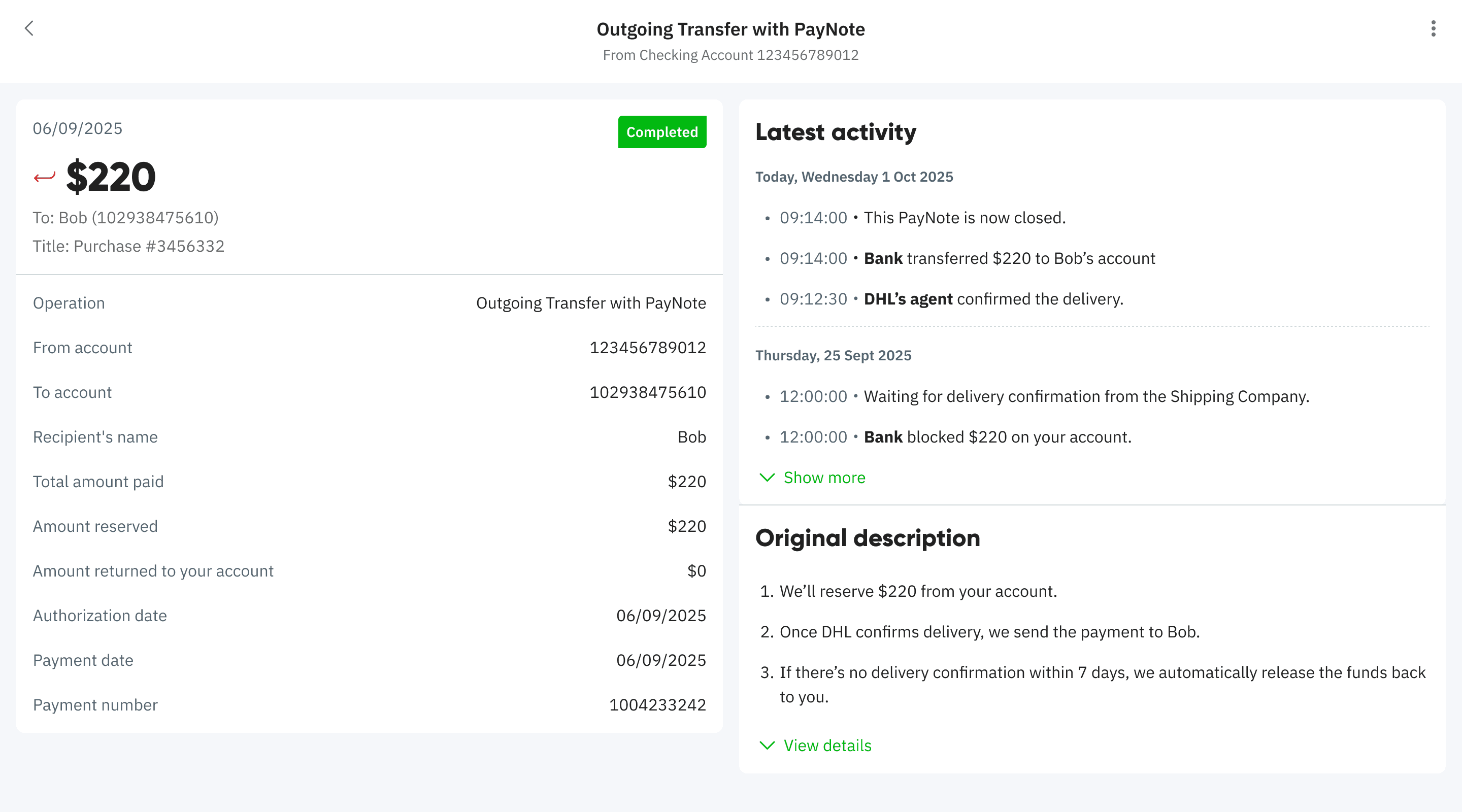Select the Original description section header
1462x812 pixels.
(x=868, y=538)
